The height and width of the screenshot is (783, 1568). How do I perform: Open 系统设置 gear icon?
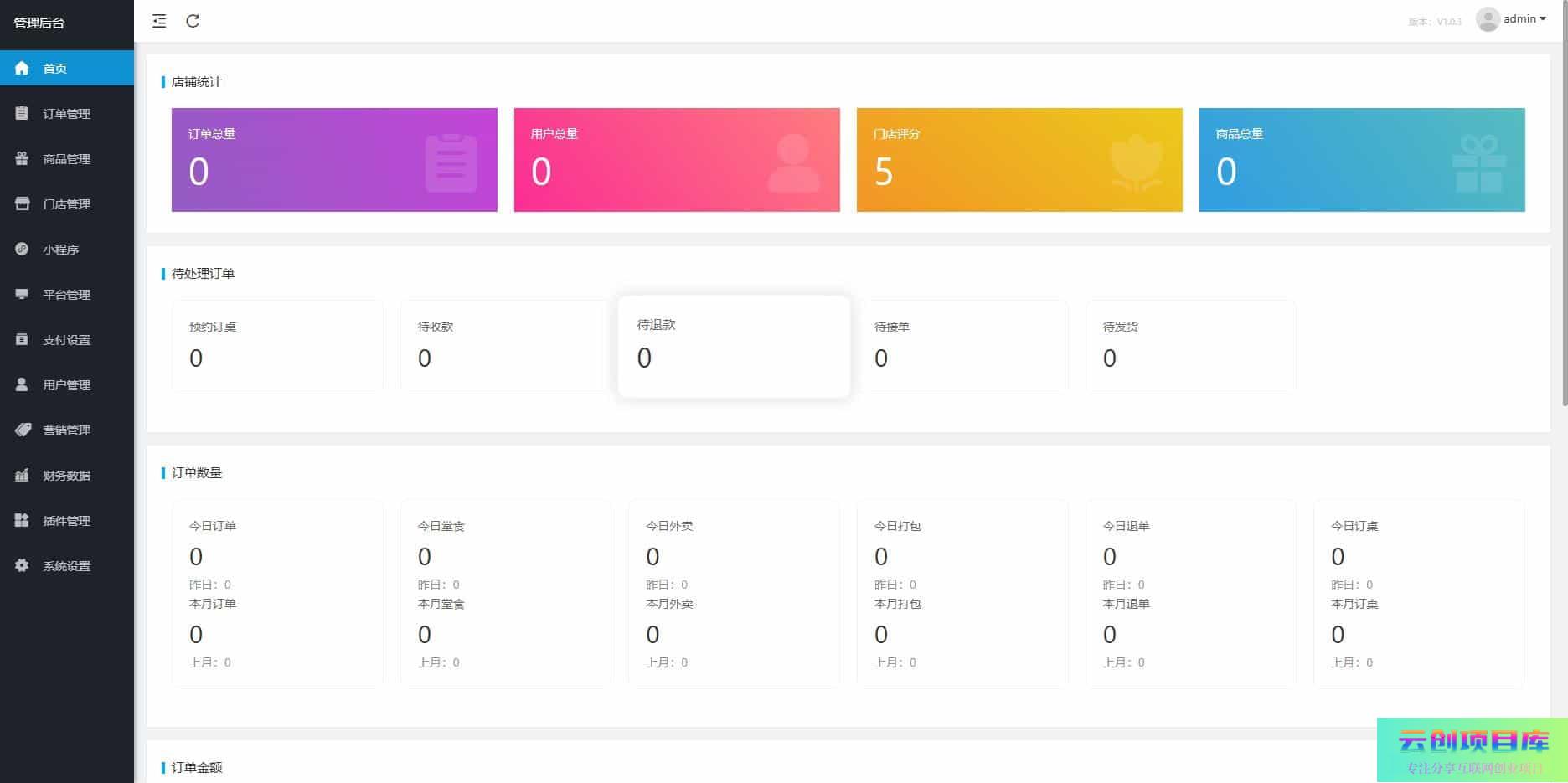[x=22, y=566]
